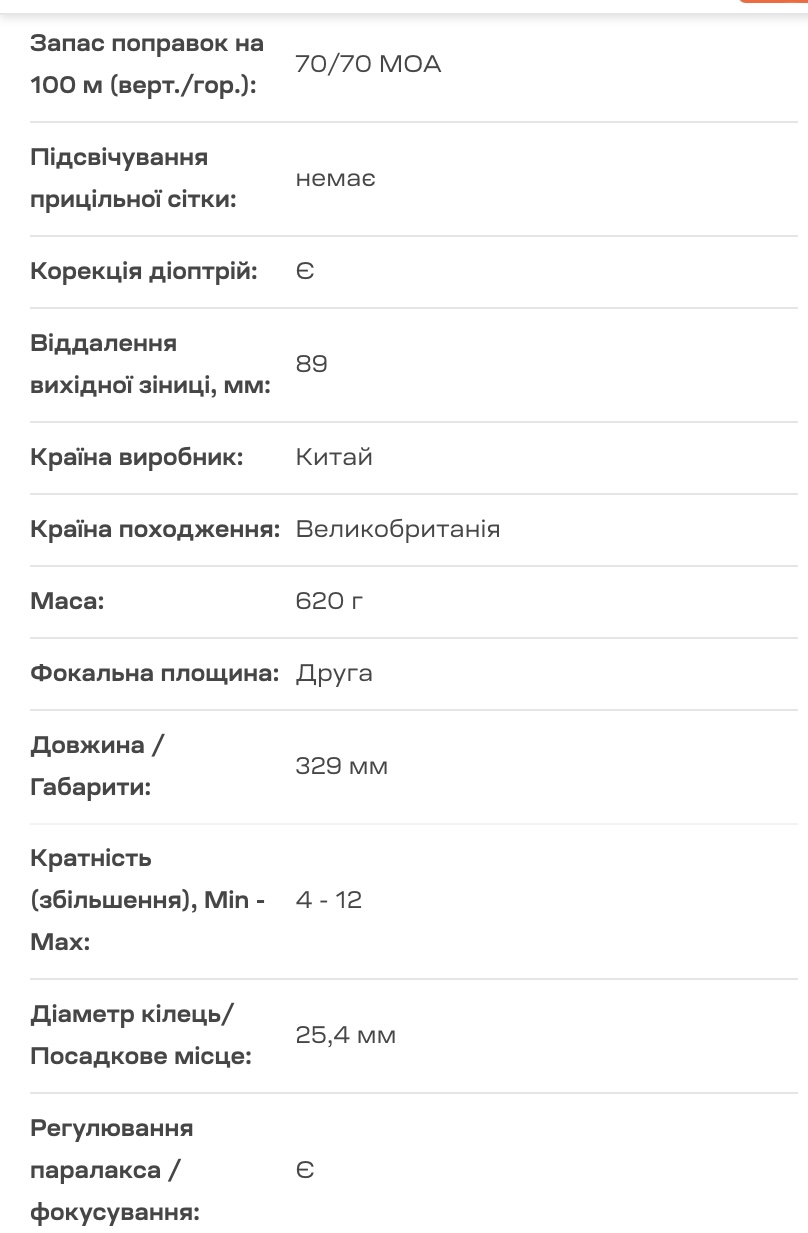Click the 'Китай' manufacturer country value

334,458
